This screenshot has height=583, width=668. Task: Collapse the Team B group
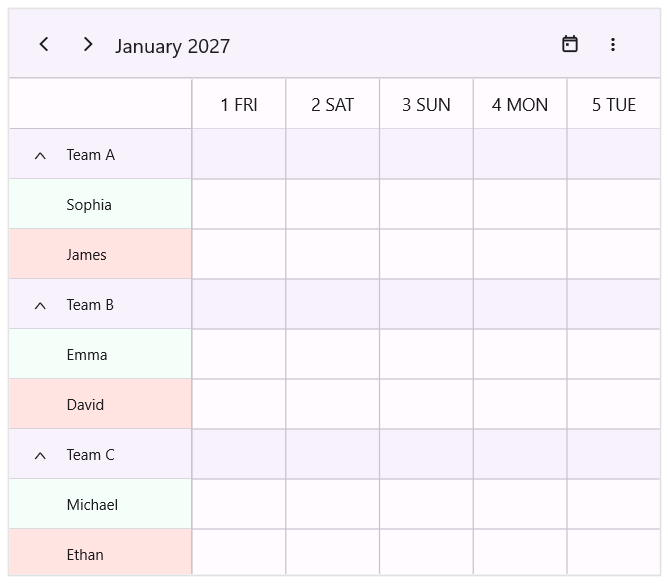pos(40,306)
